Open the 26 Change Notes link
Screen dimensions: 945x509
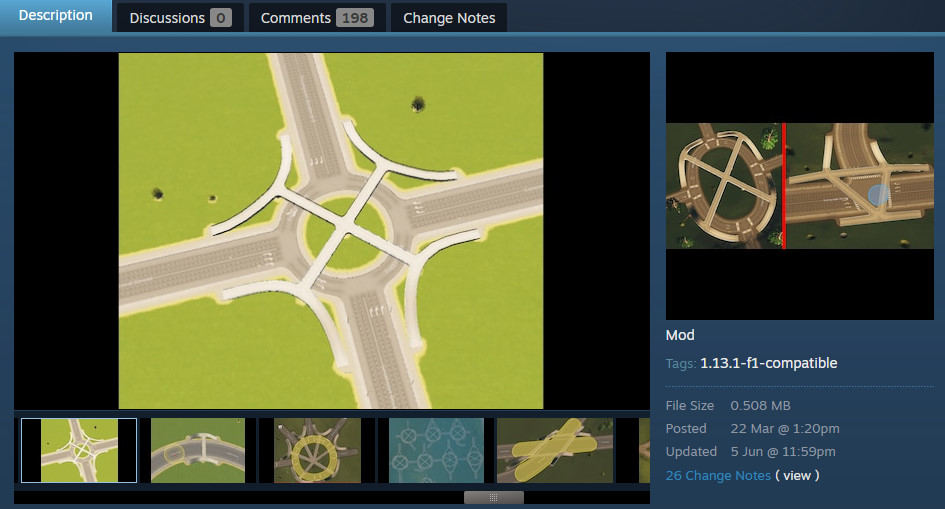(718, 475)
